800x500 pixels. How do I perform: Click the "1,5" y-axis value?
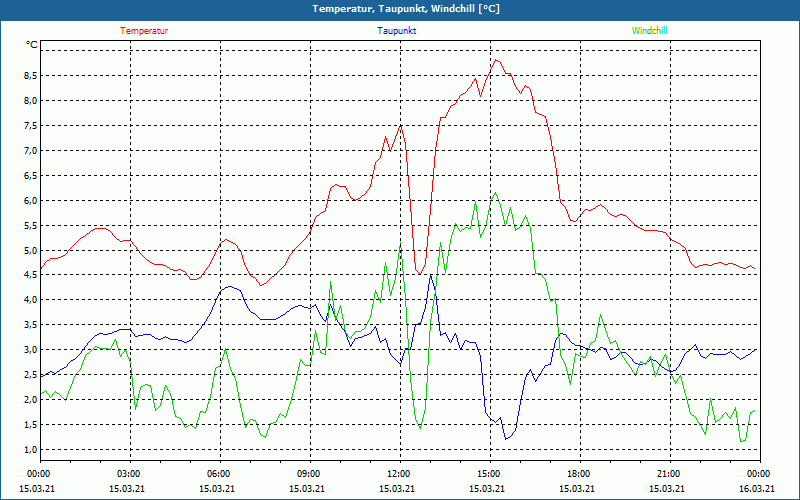point(32,424)
